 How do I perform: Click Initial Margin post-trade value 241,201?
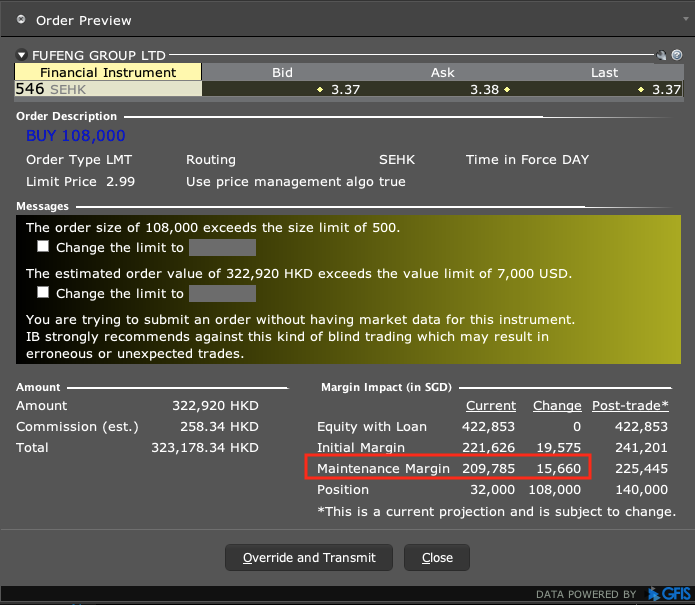(641, 448)
